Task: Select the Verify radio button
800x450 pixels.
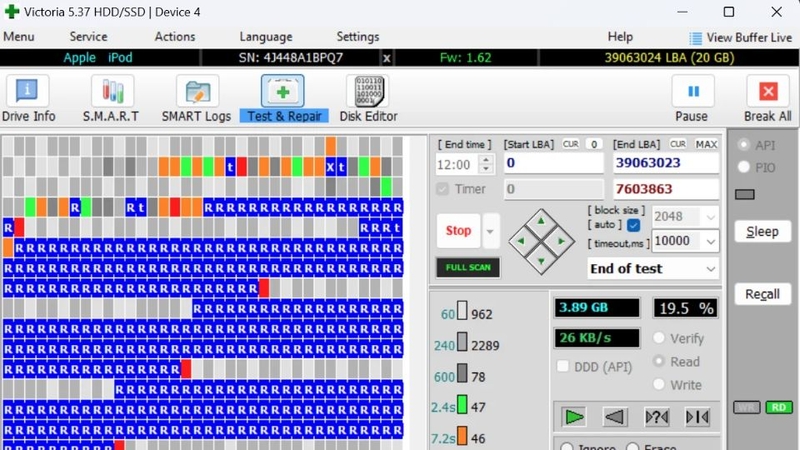Action: pyautogui.click(x=659, y=338)
